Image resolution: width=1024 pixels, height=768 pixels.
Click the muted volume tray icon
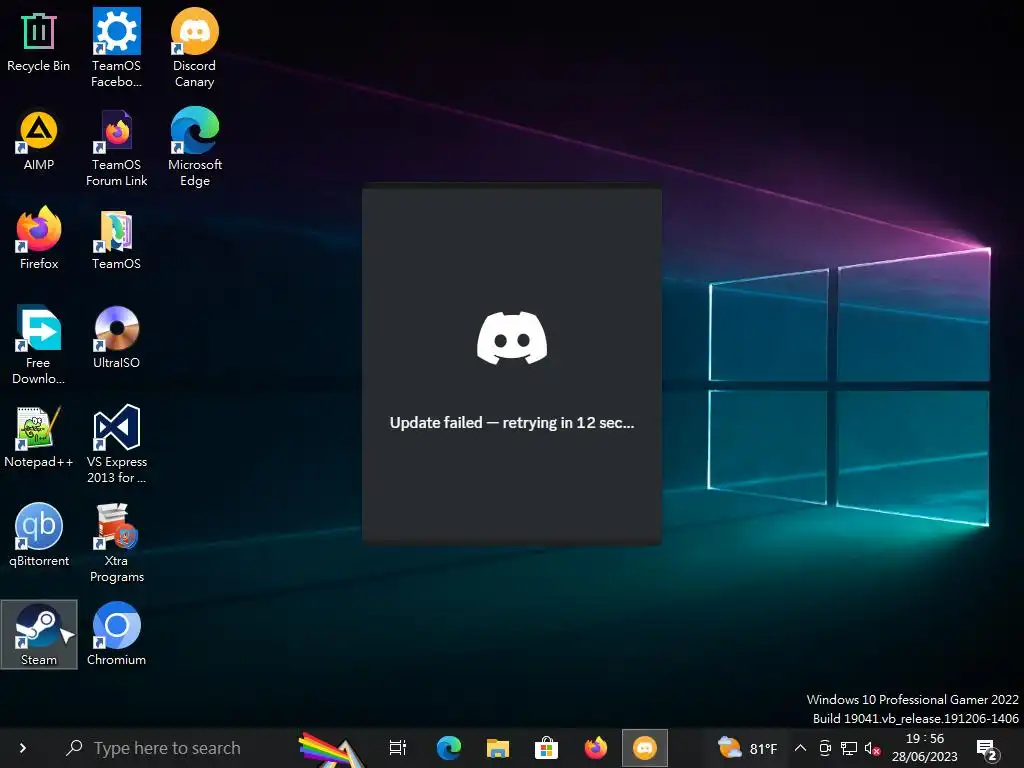pyautogui.click(x=872, y=748)
